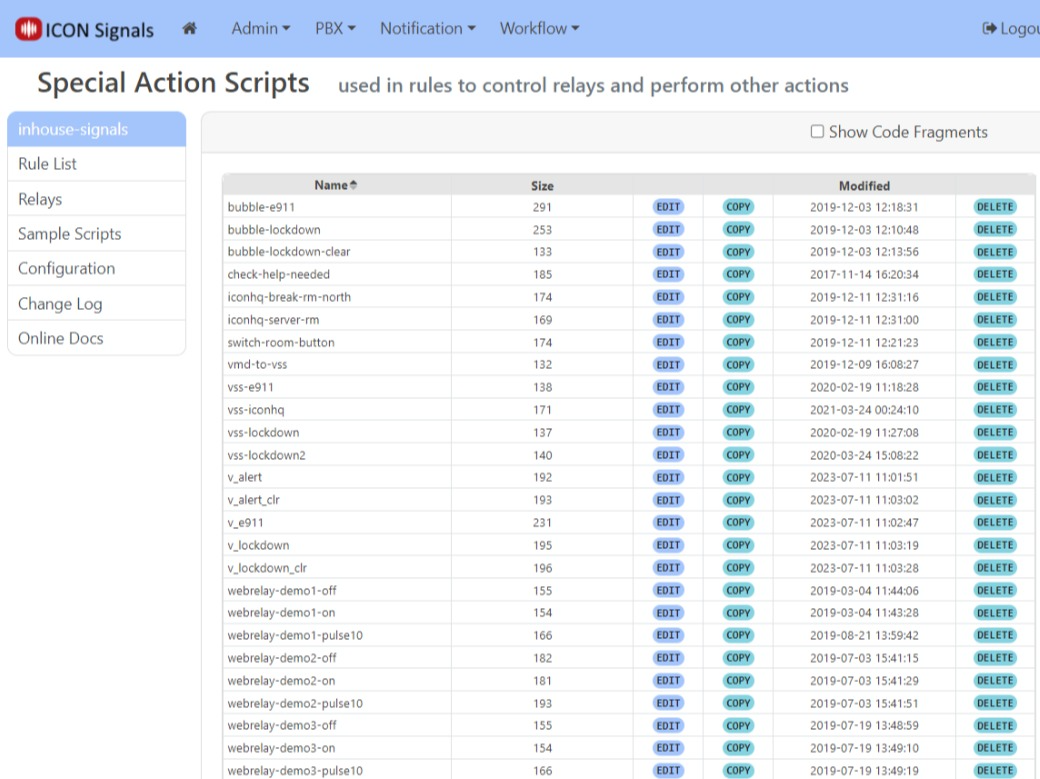Click the Logout icon
The image size is (1040, 779).
tap(990, 28)
